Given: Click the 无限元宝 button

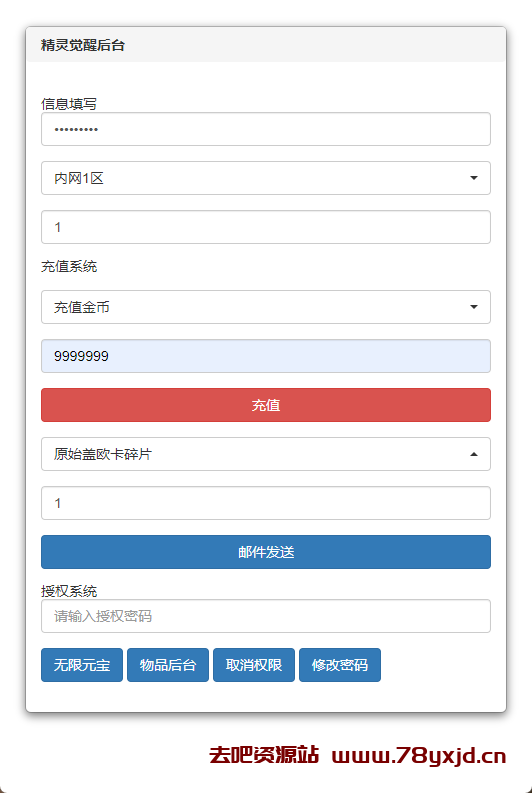Looking at the screenshot, I should point(82,665).
